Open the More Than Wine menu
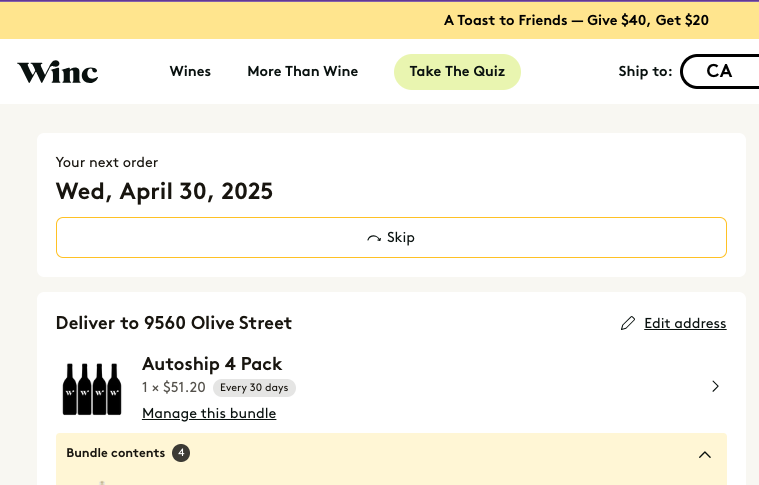The width and height of the screenshot is (759, 485). 303,72
